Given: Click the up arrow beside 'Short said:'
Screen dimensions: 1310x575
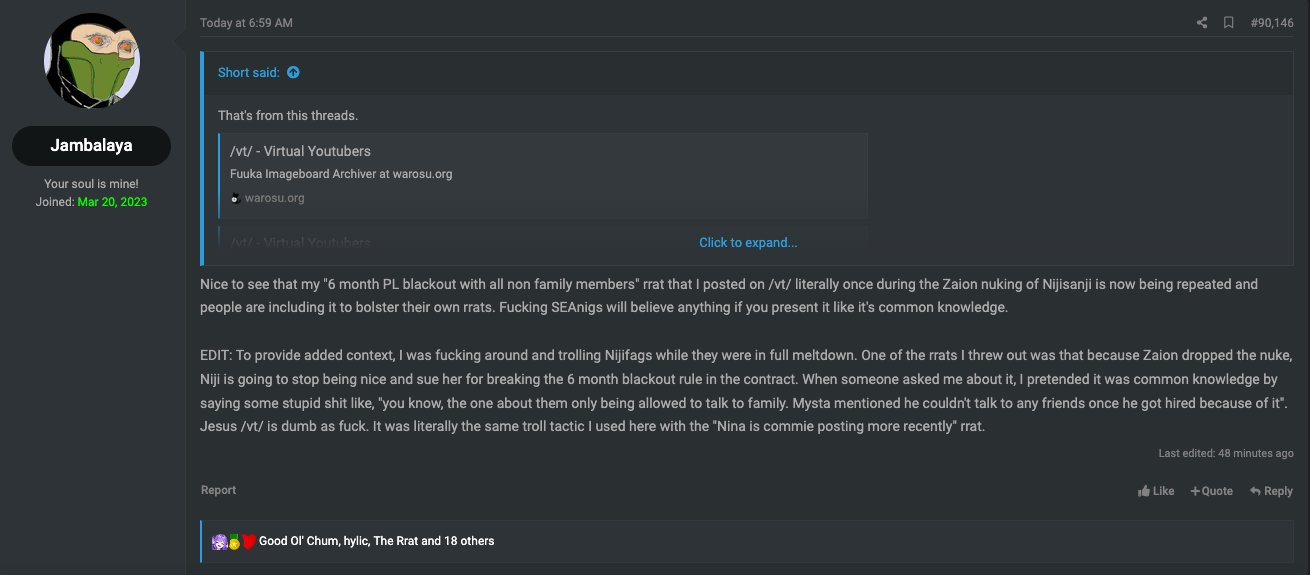Looking at the screenshot, I should [293, 72].
